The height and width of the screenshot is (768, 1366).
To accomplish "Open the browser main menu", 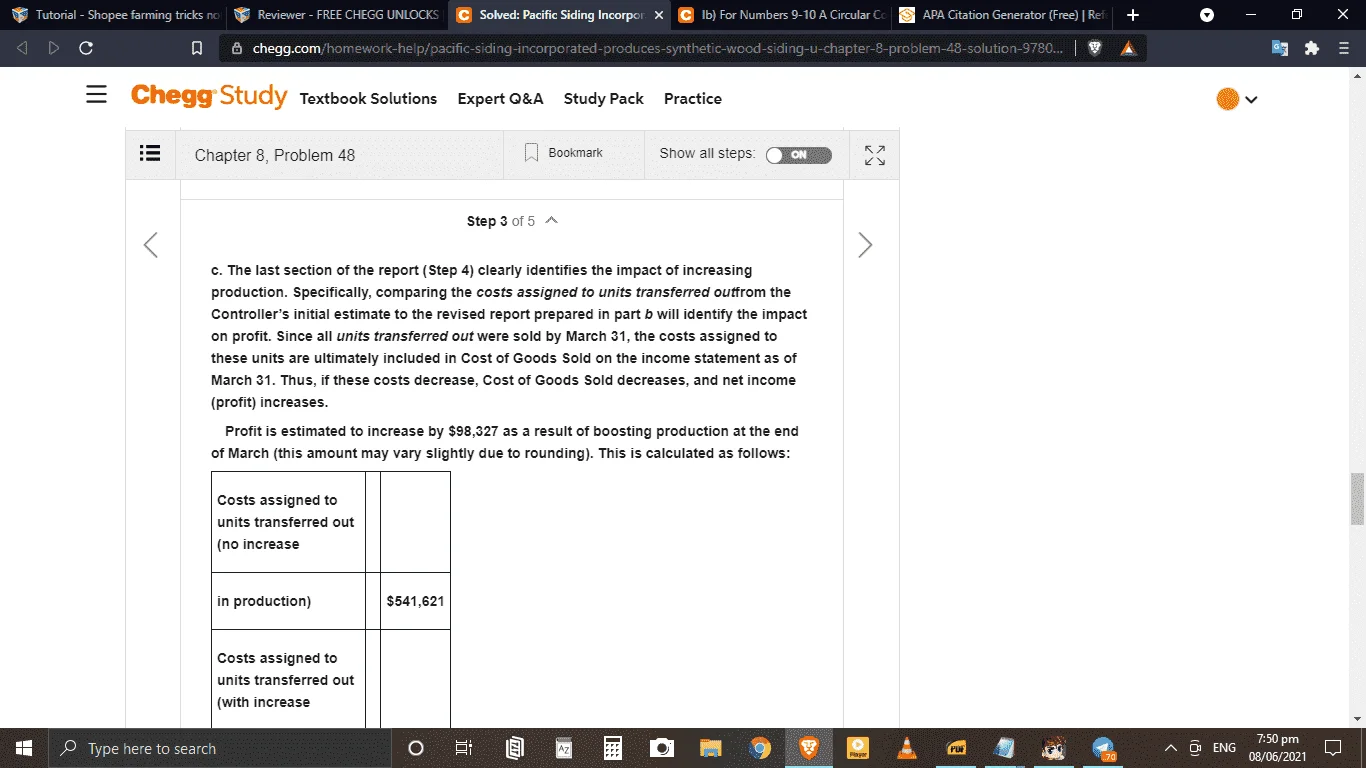I will tap(1344, 48).
